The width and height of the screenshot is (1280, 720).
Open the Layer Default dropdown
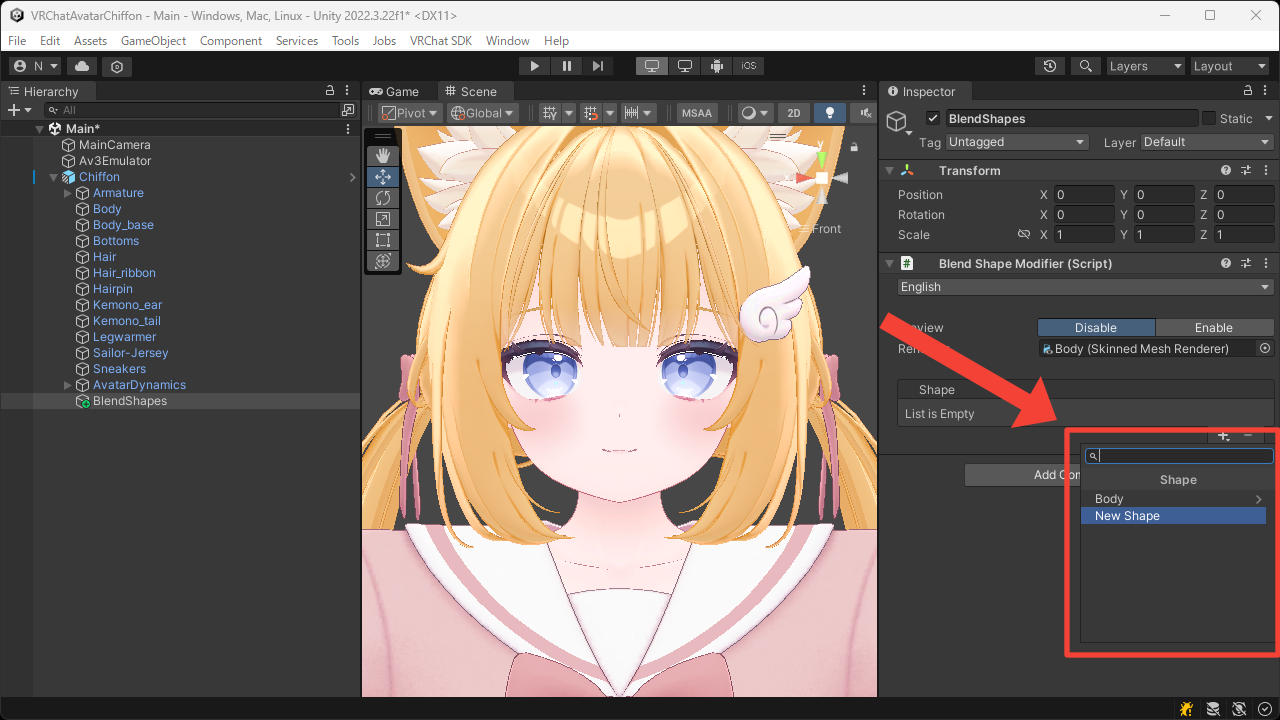1208,142
